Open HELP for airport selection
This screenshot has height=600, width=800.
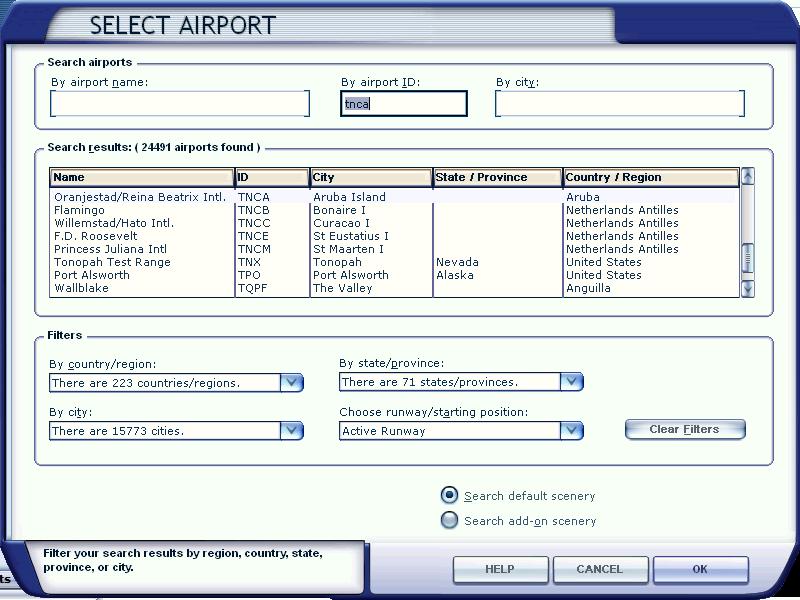click(x=500, y=569)
